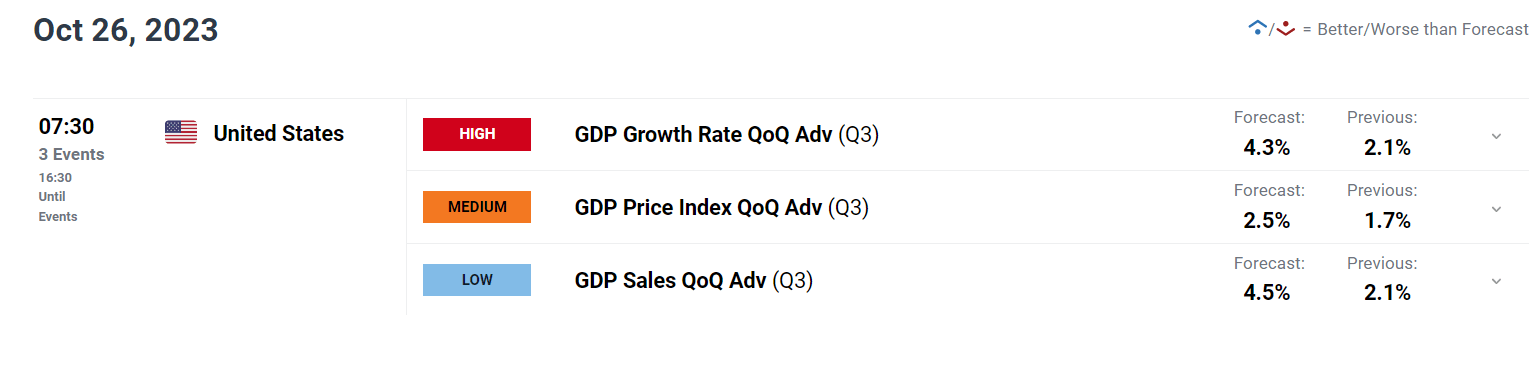Expand the GDP Price Index row chevron
Screen dimensions: 1537x365
point(1496,209)
